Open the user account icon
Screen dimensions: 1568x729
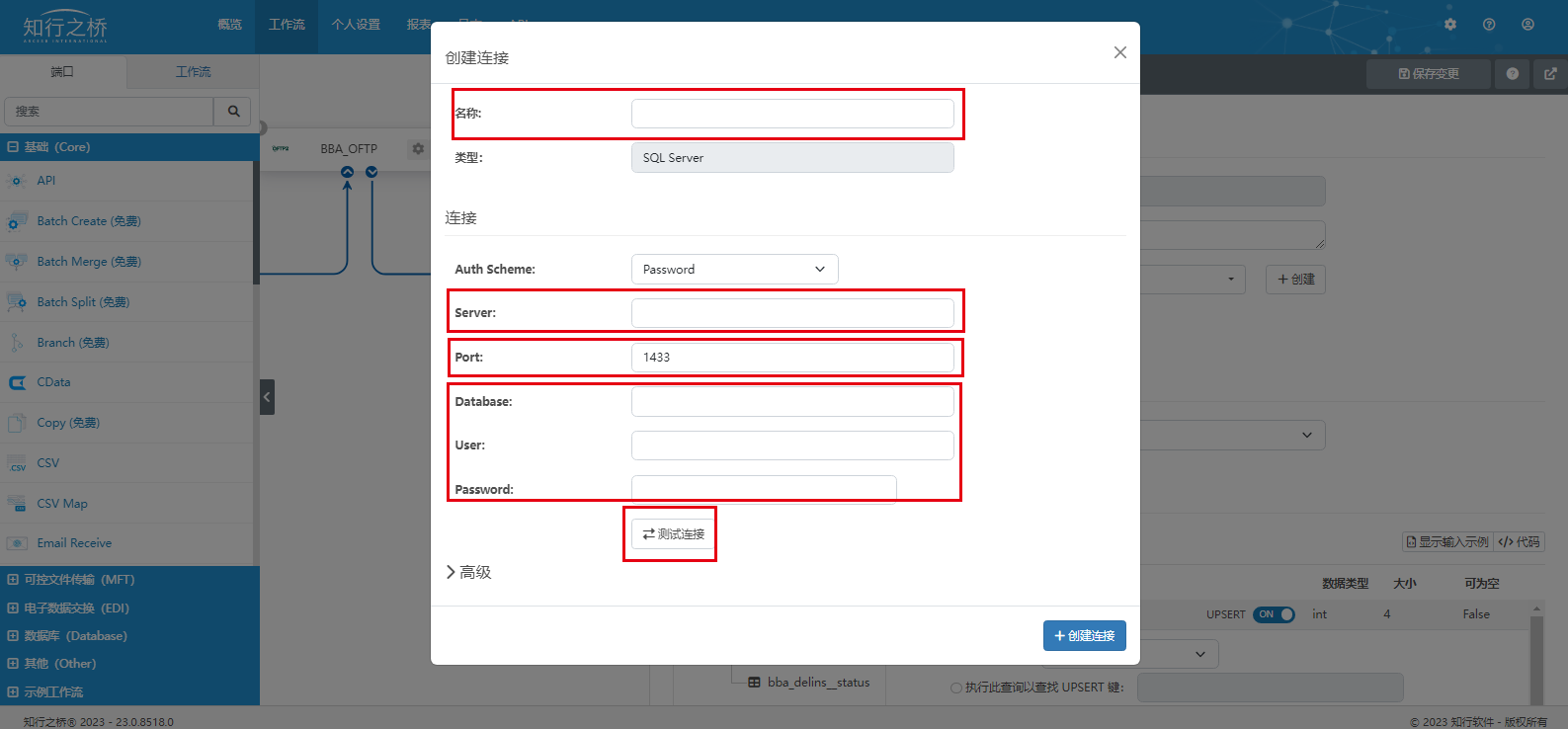point(1527,25)
